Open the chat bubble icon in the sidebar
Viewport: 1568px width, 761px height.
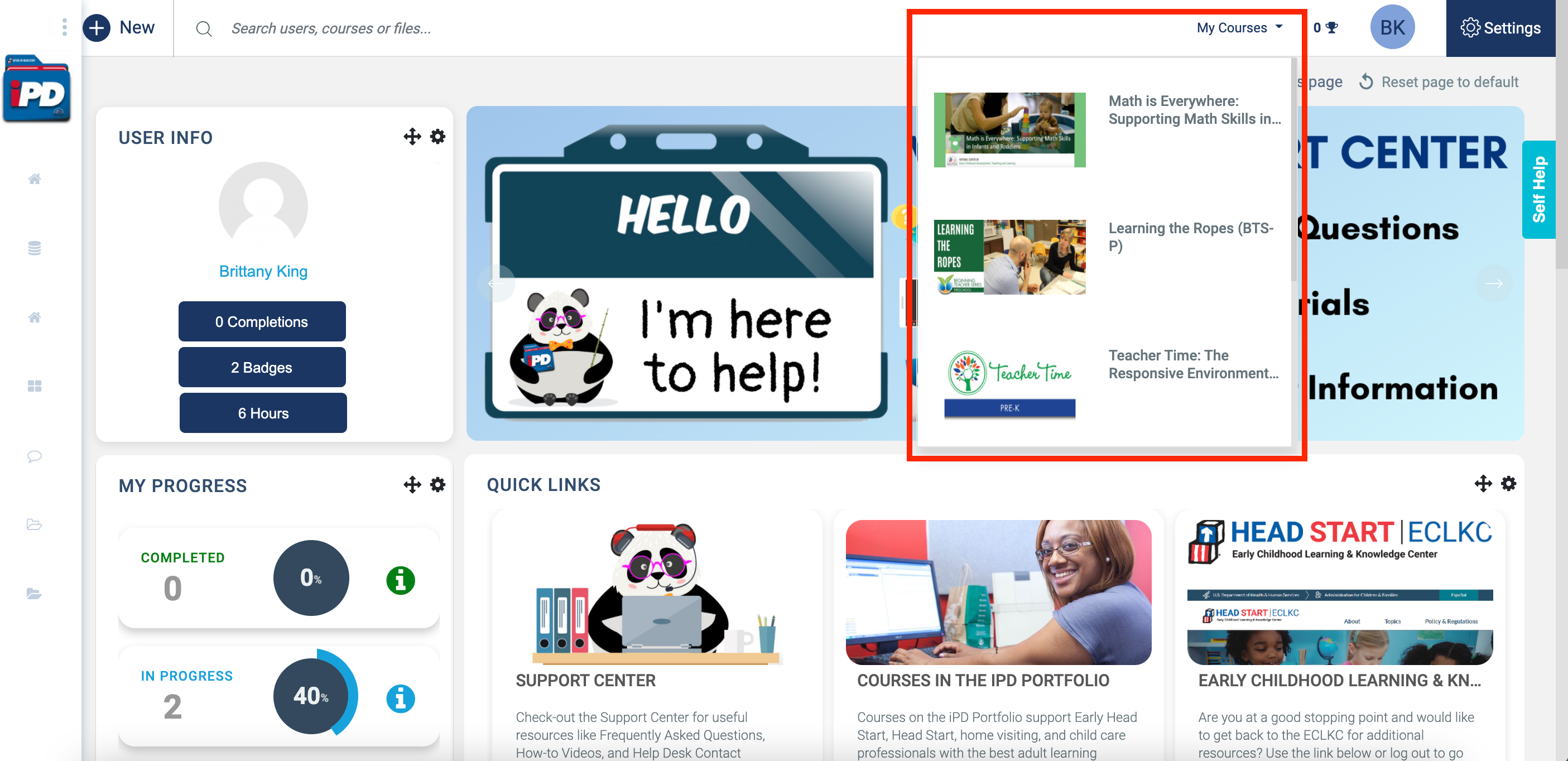click(x=35, y=456)
